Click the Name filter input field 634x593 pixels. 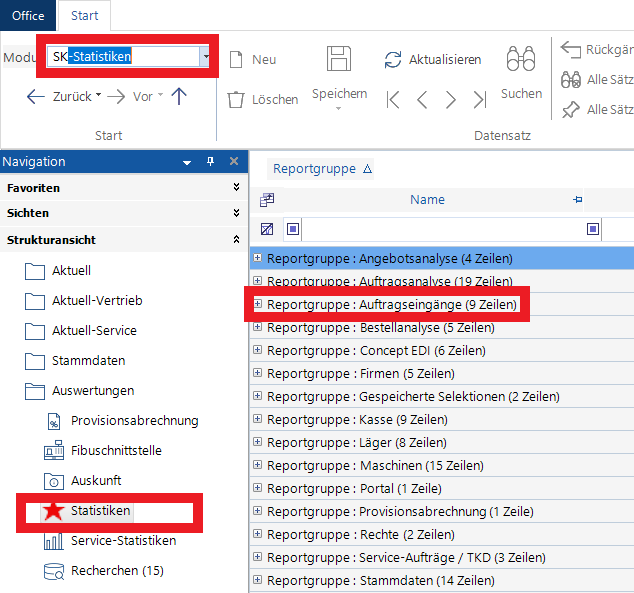(440, 229)
